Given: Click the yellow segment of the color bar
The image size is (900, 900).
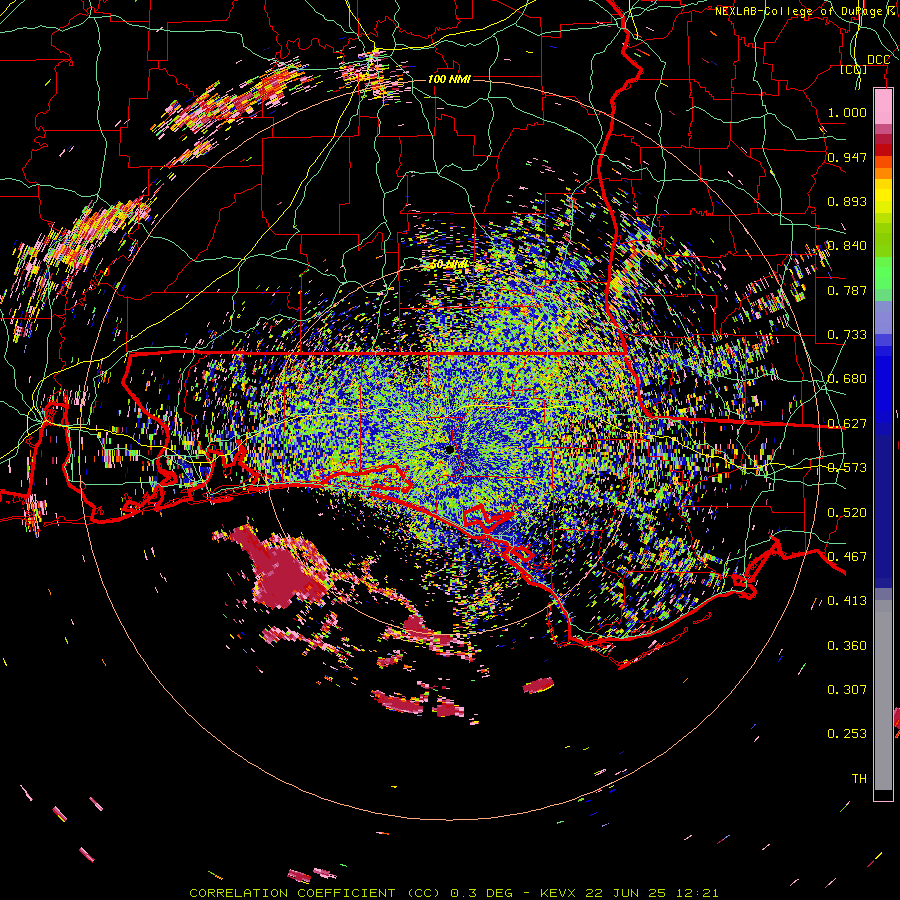Looking at the screenshot, I should (x=883, y=196).
